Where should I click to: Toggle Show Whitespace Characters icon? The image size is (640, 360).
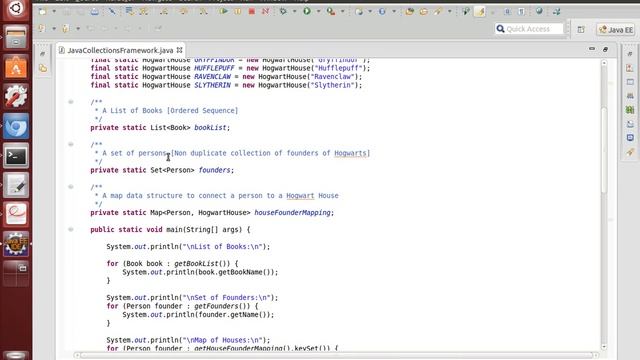pyautogui.click(x=521, y=11)
